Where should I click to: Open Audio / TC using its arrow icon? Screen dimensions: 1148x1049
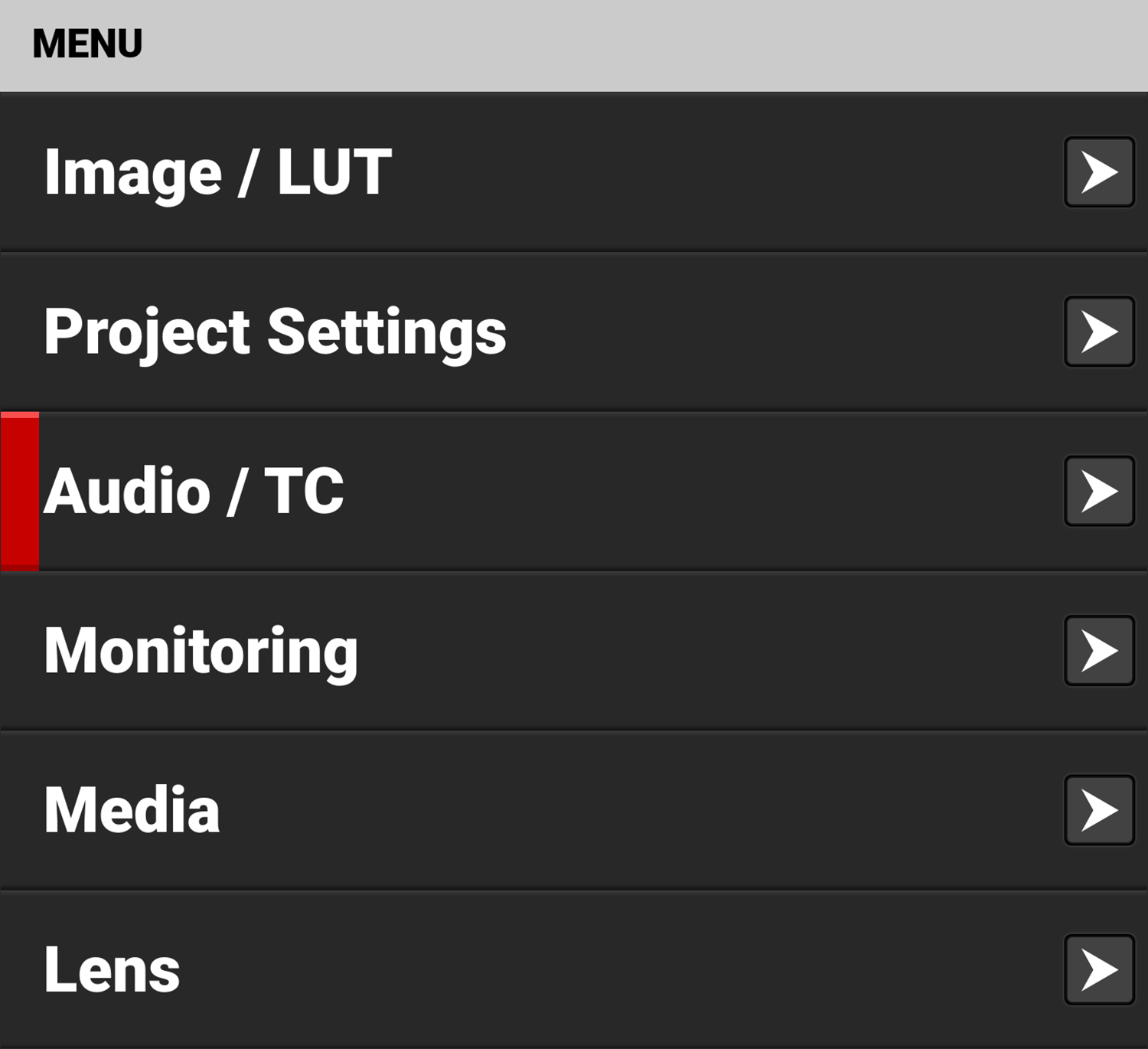pos(1099,491)
